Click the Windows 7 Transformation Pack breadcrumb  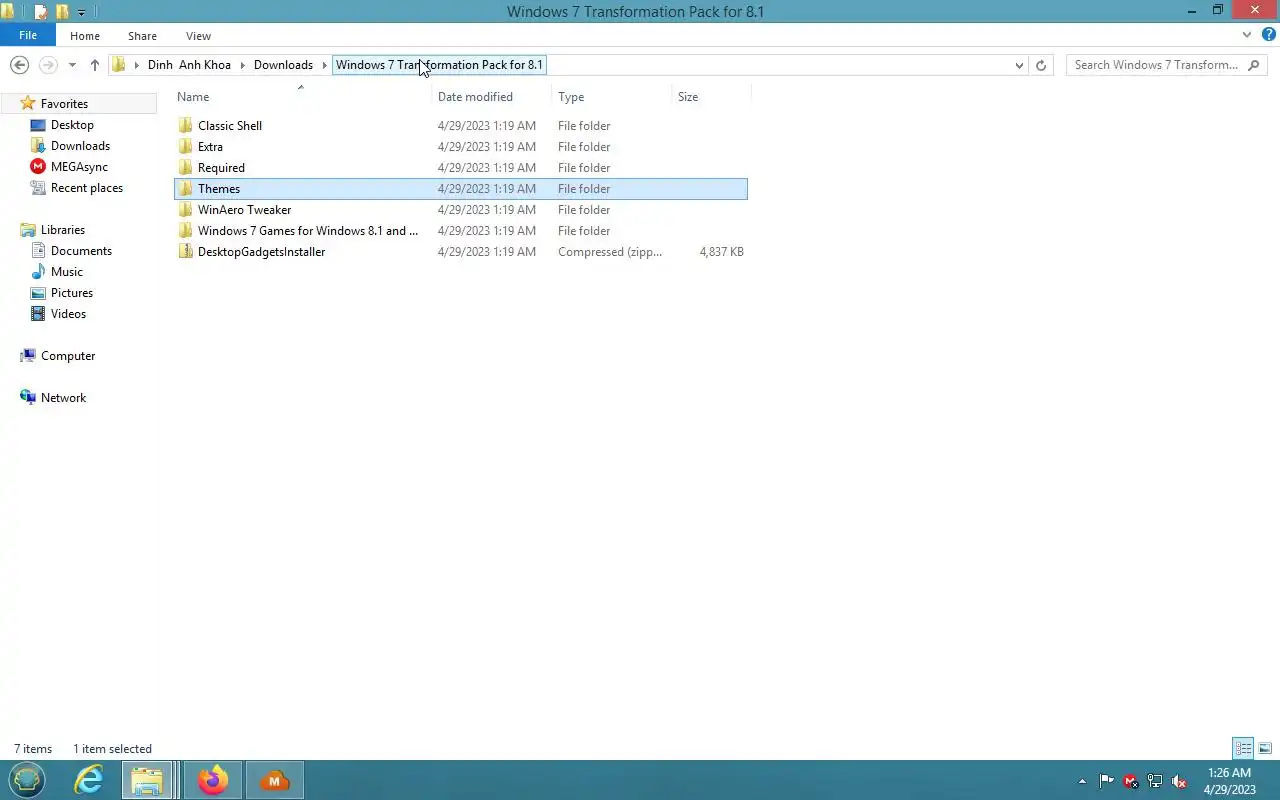pos(439,65)
